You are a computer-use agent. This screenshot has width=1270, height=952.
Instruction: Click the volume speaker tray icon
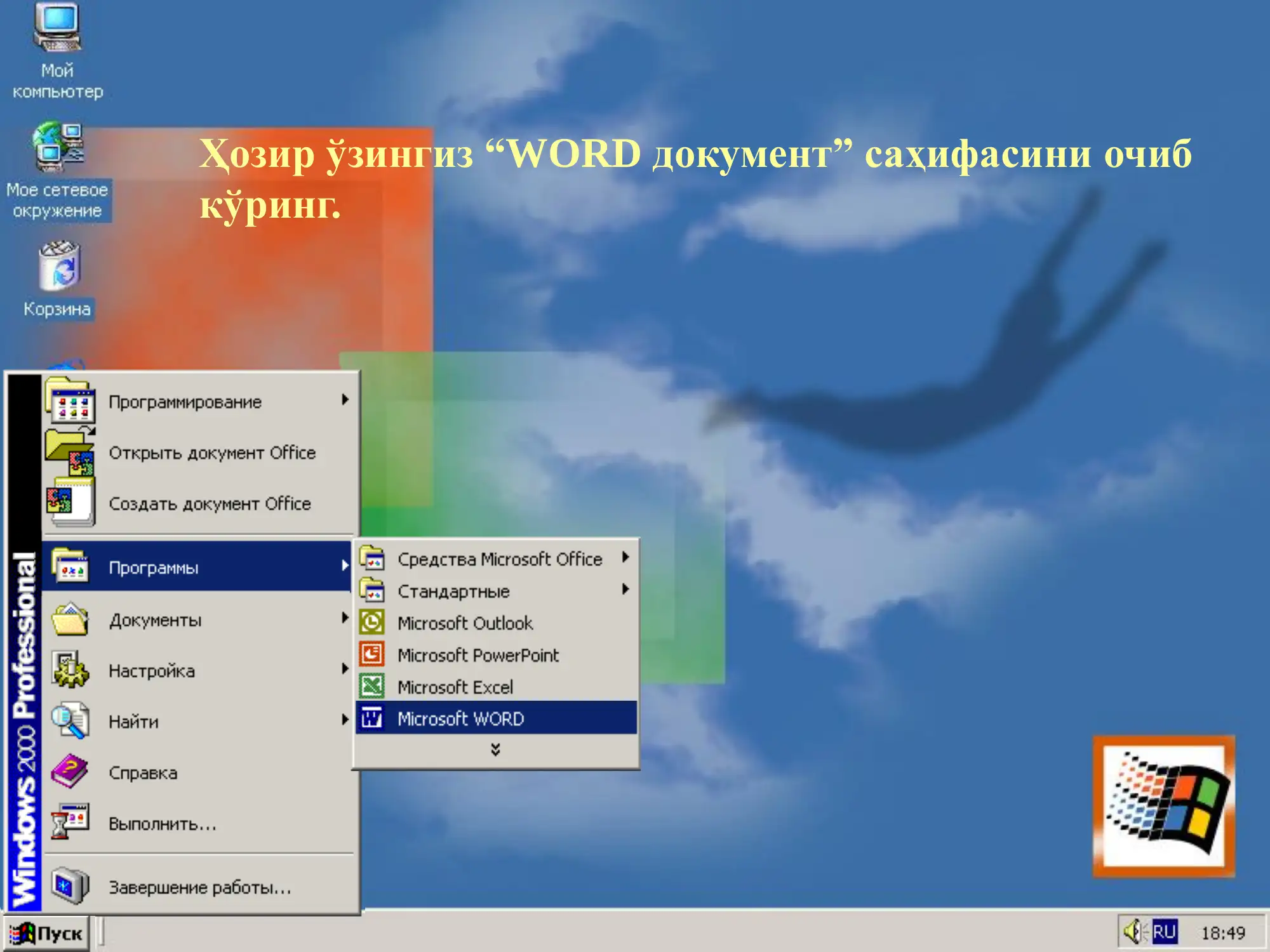(x=1134, y=932)
